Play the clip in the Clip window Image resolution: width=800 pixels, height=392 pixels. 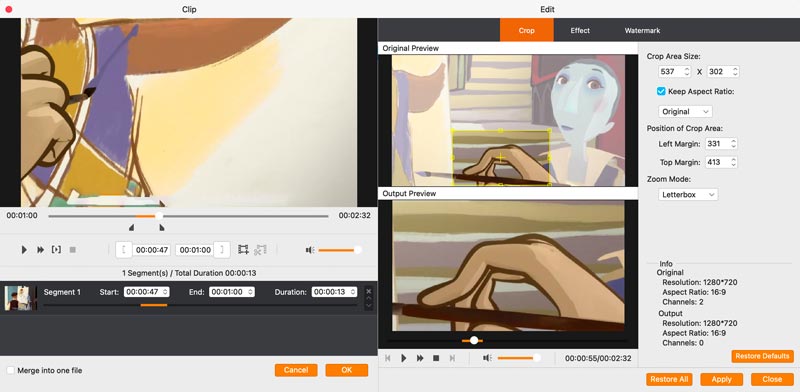[24, 250]
